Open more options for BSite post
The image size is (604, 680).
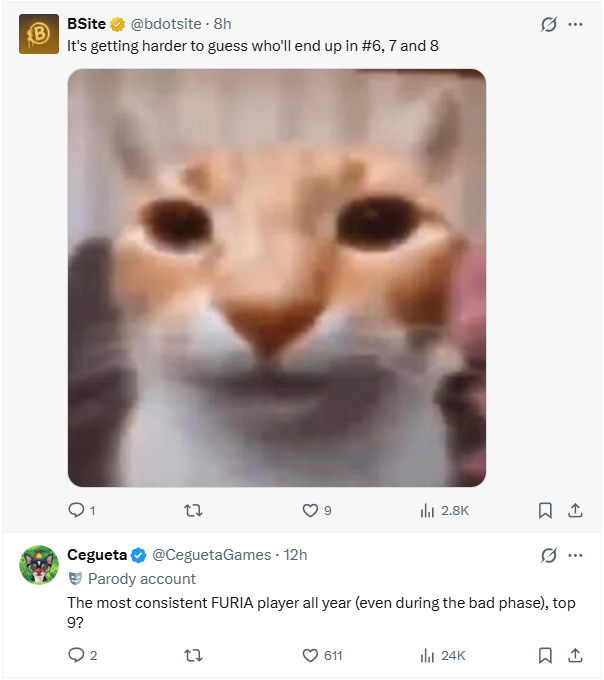coord(575,25)
